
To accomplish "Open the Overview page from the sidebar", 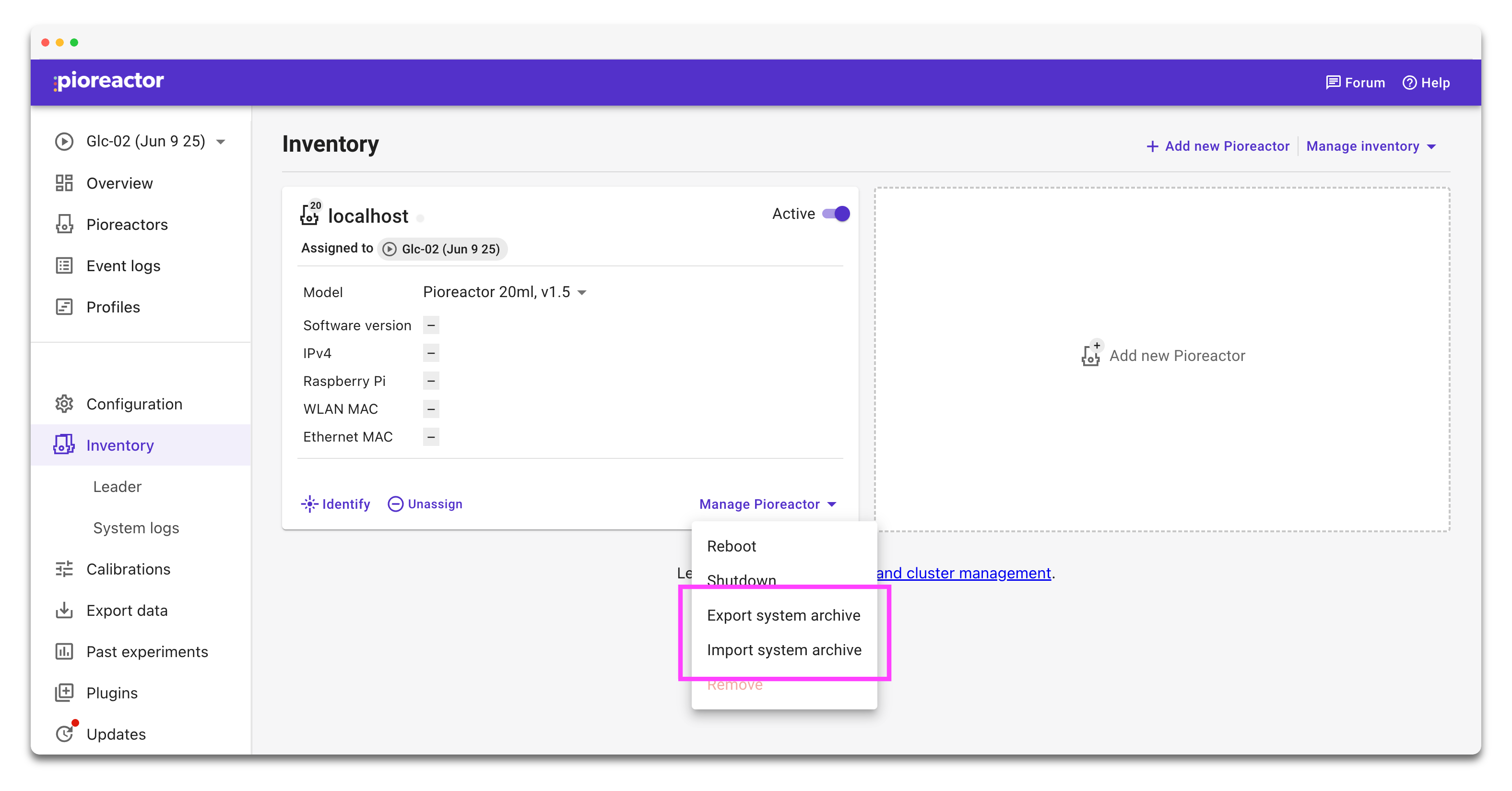I will point(119,182).
